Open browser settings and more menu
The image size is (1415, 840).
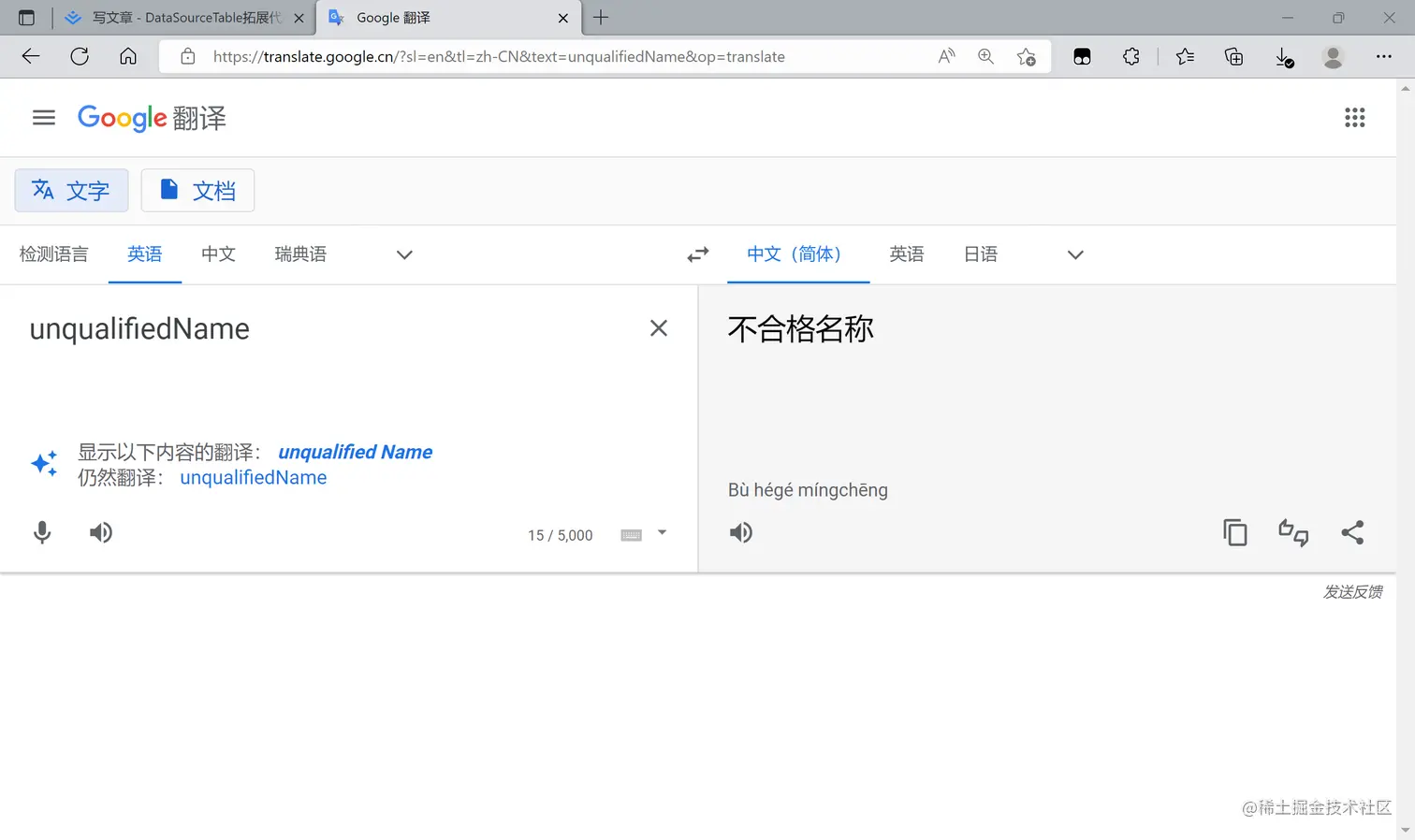(x=1383, y=56)
